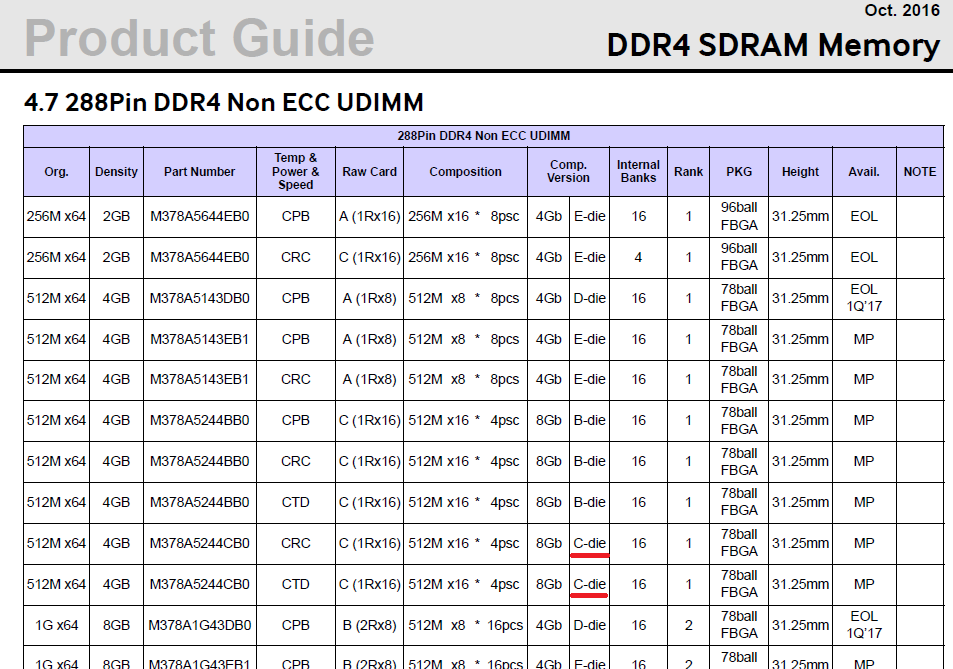The height and width of the screenshot is (669, 953).
Task: Click the '96ball FBGA' cell in the M378A5644EB0 CPB row
Action: (739, 216)
